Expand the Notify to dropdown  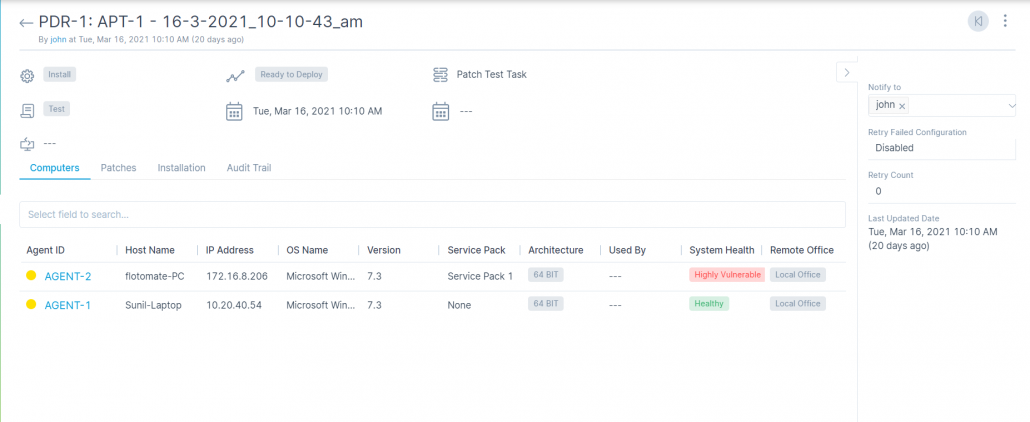pos(1011,105)
